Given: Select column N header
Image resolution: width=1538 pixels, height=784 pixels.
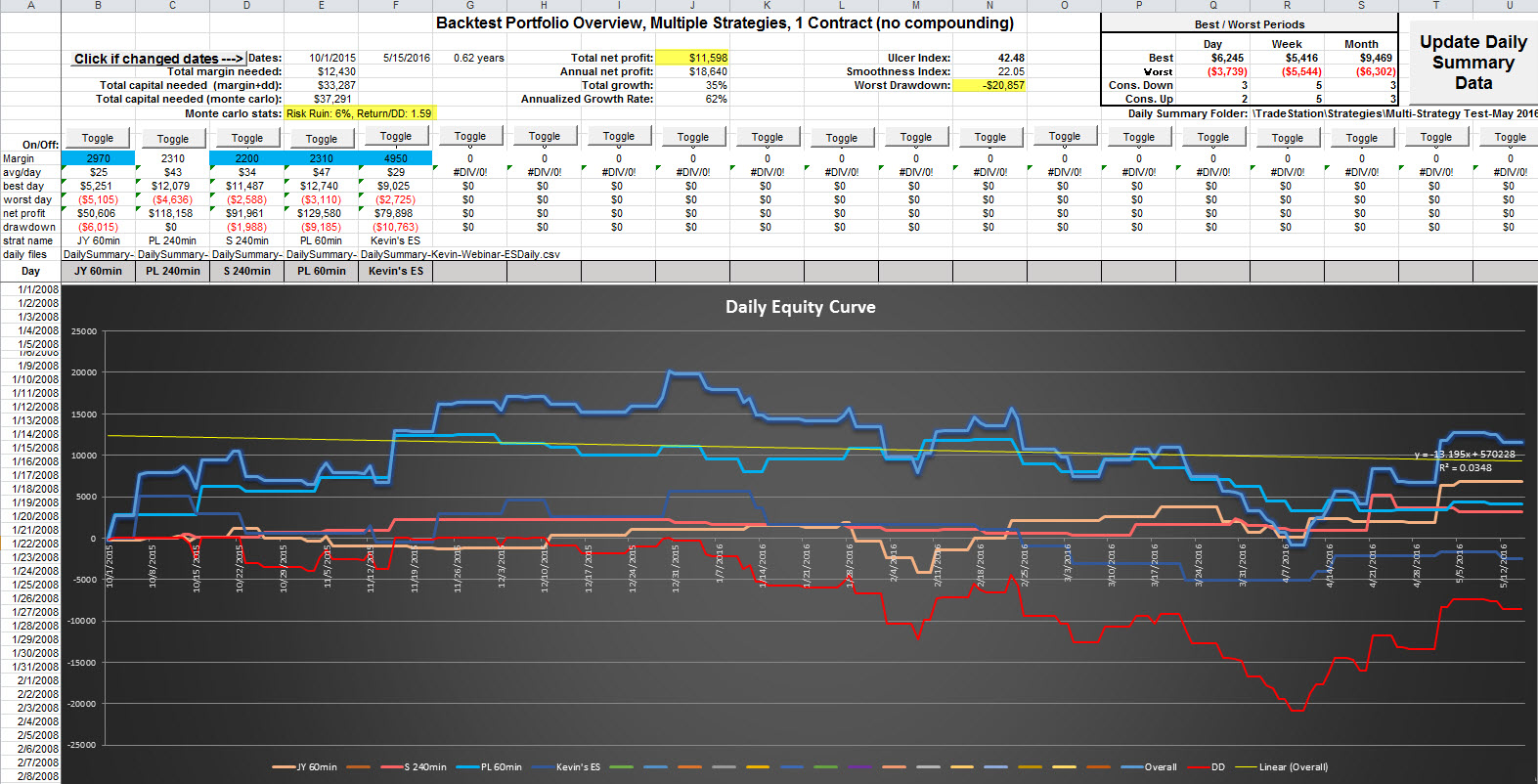Looking at the screenshot, I should point(990,5).
